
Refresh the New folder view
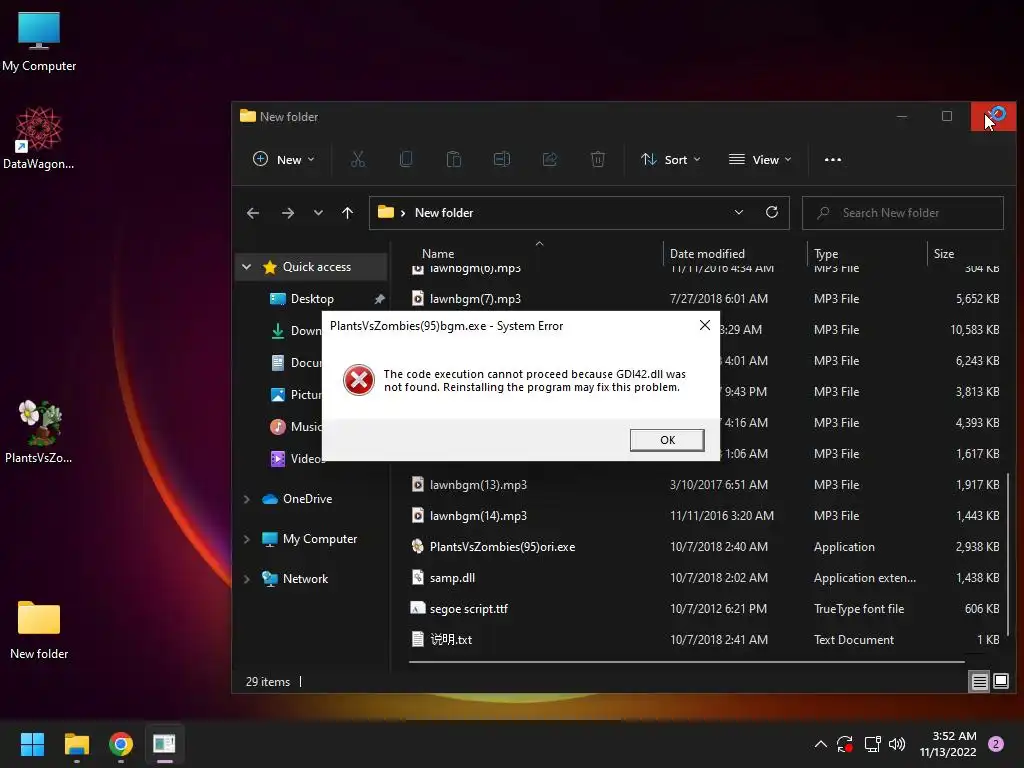(772, 212)
